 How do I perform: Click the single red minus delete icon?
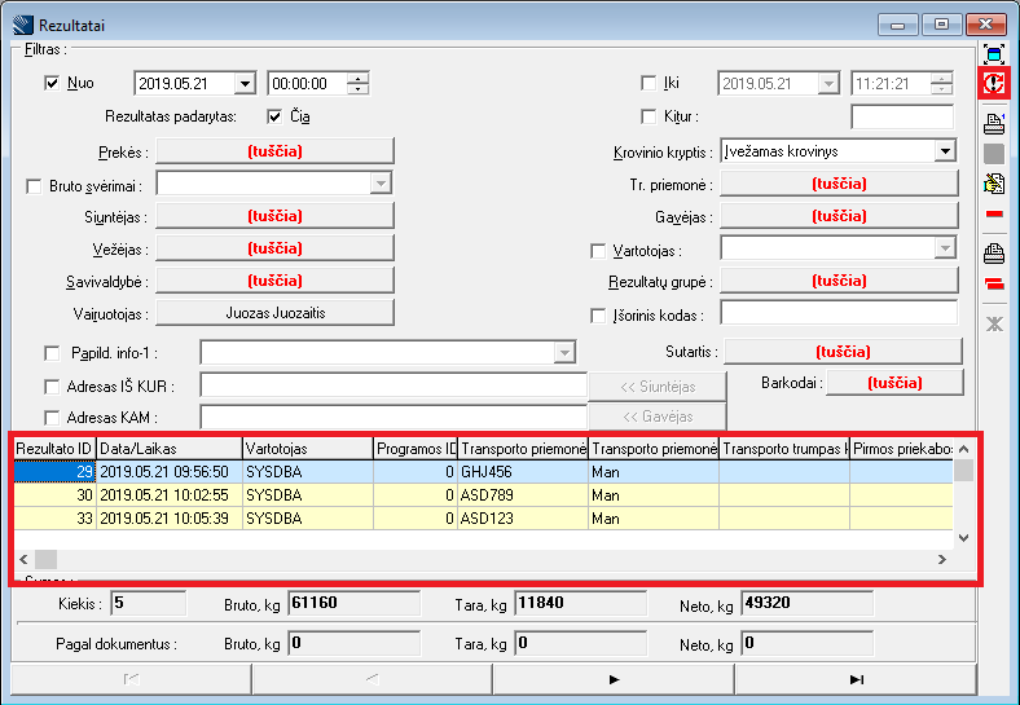pos(993,214)
